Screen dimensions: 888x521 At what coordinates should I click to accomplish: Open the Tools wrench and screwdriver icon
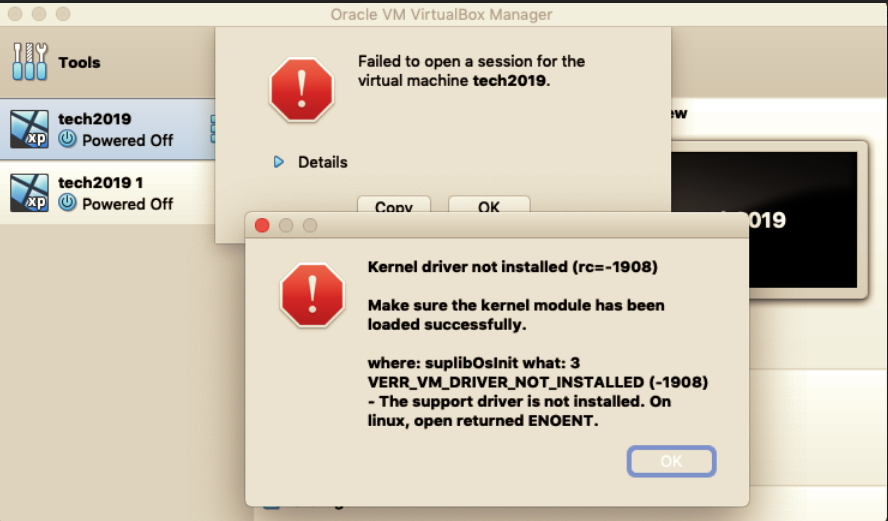point(29,62)
